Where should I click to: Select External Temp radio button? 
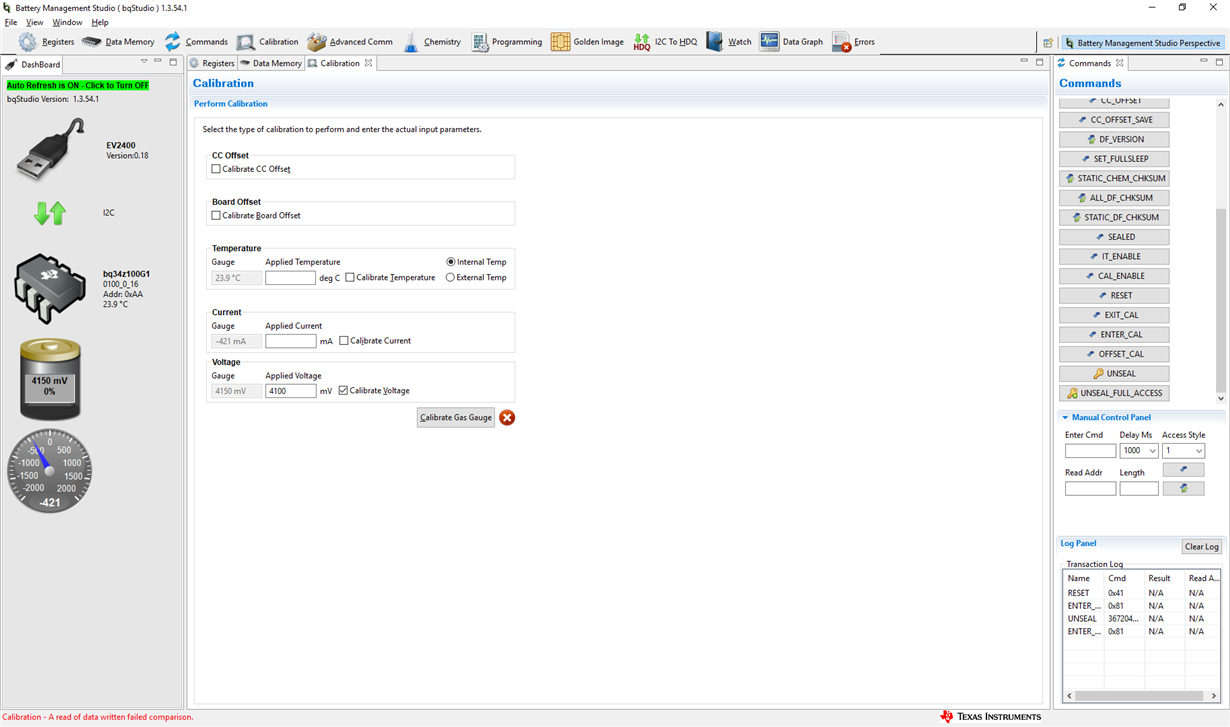[451, 277]
